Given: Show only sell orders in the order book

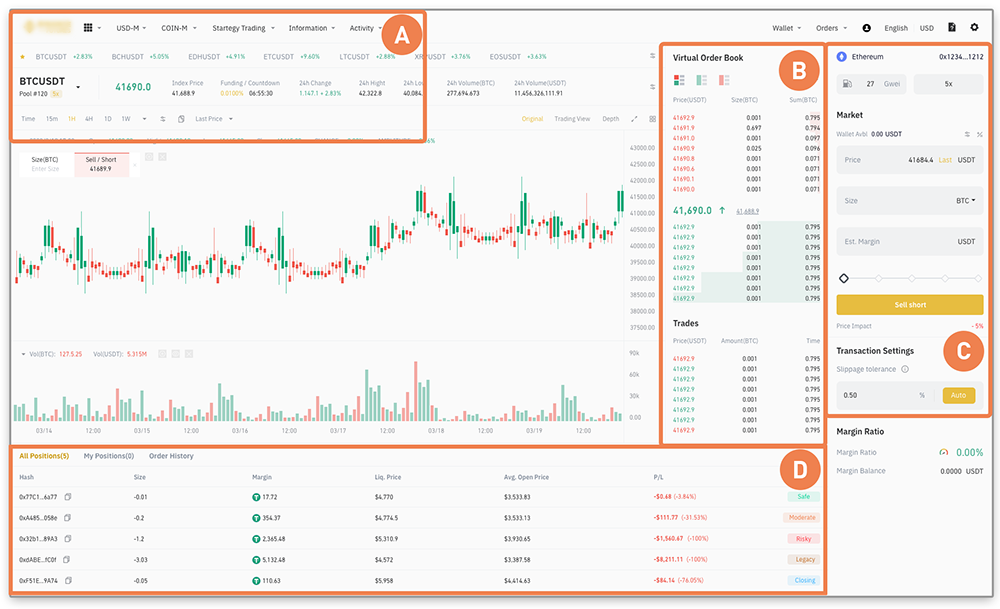Looking at the screenshot, I should coord(726,80).
